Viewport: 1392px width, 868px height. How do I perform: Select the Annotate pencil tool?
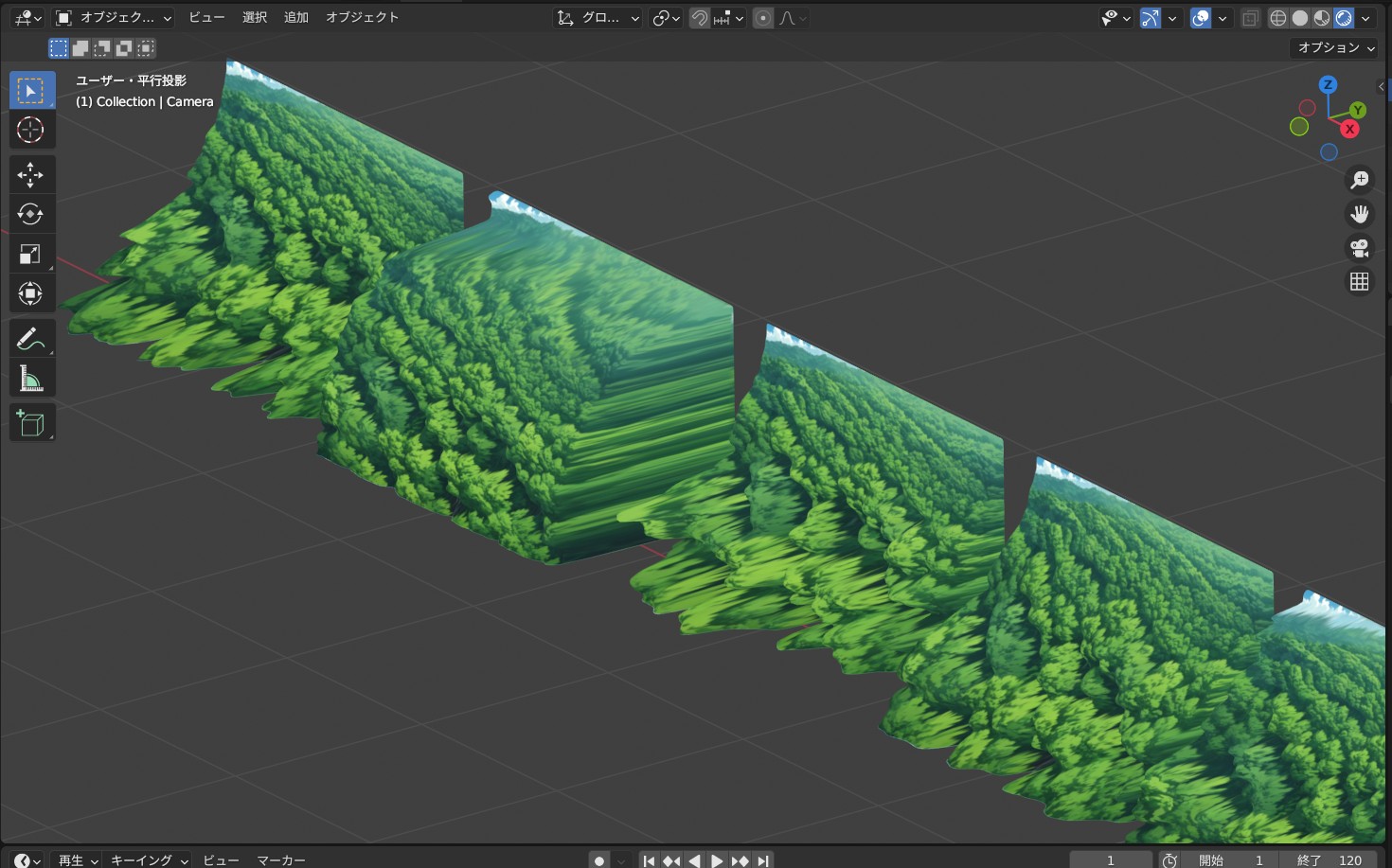click(x=30, y=338)
